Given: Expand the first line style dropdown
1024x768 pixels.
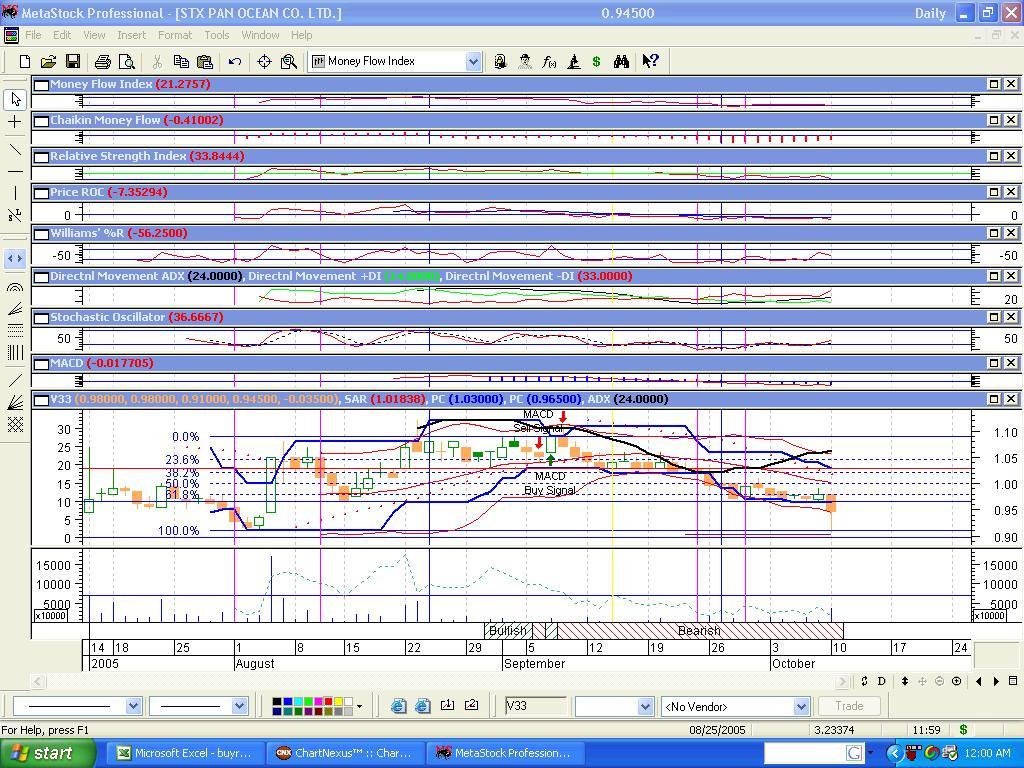Looking at the screenshot, I should click(x=133, y=706).
